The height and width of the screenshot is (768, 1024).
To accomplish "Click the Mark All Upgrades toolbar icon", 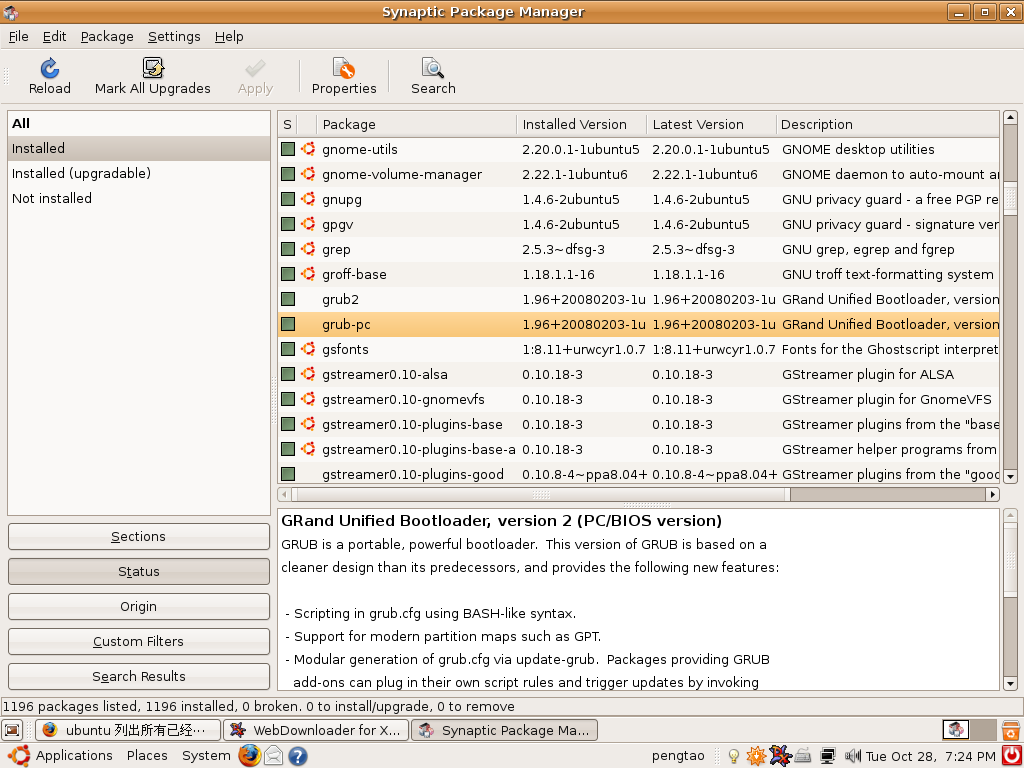I will 153,68.
